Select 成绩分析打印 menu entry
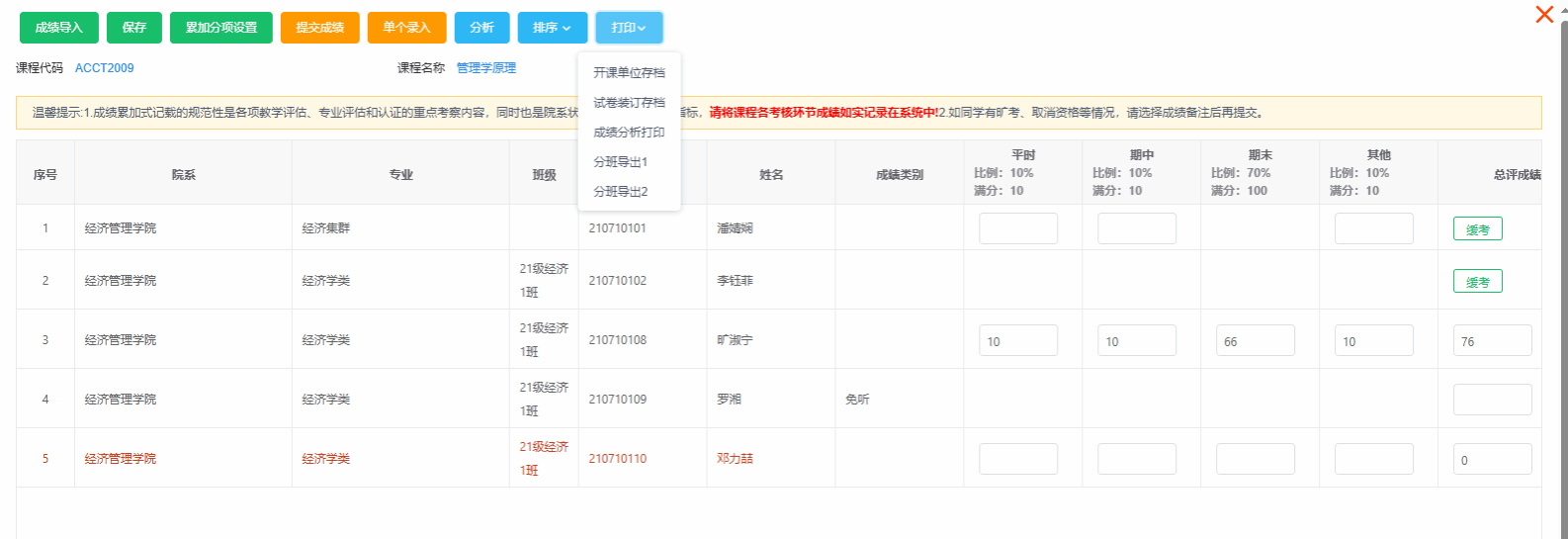This screenshot has width=1568, height=539. [x=630, y=133]
